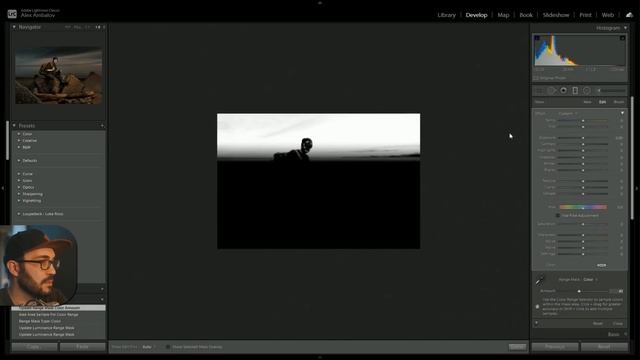The image size is (640, 360).
Task: Select history step Range Mask Type: Color
Action: pyautogui.click(x=40, y=321)
